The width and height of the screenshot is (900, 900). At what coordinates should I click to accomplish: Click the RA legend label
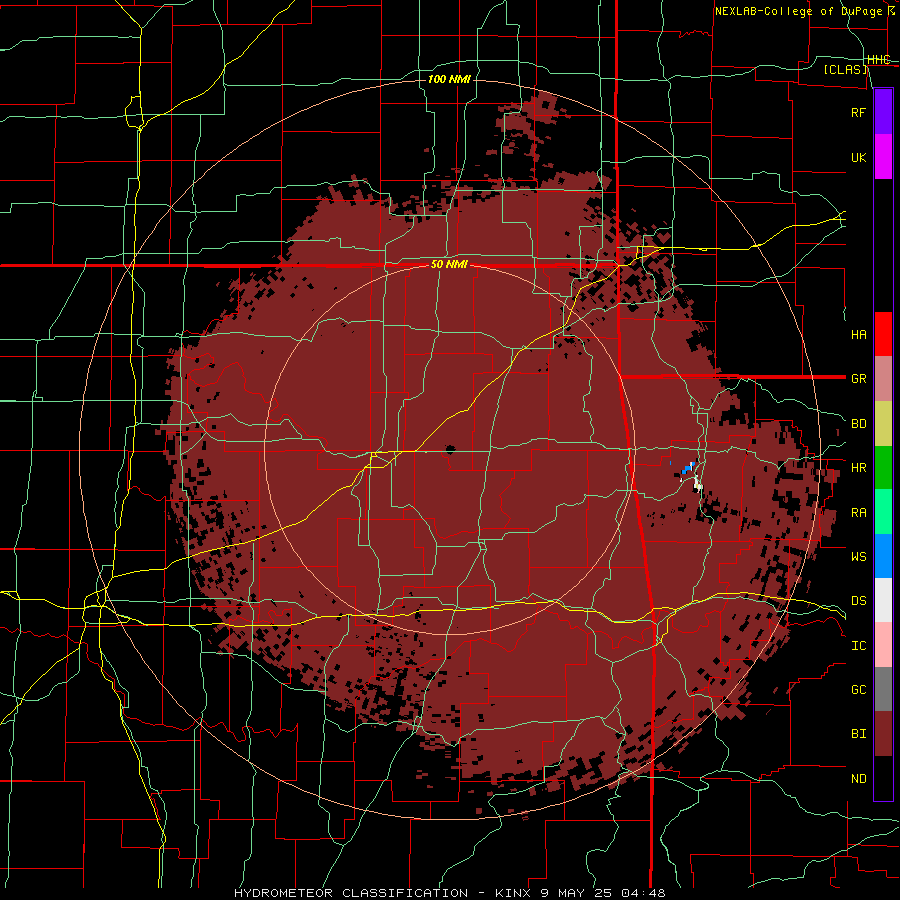[858, 513]
